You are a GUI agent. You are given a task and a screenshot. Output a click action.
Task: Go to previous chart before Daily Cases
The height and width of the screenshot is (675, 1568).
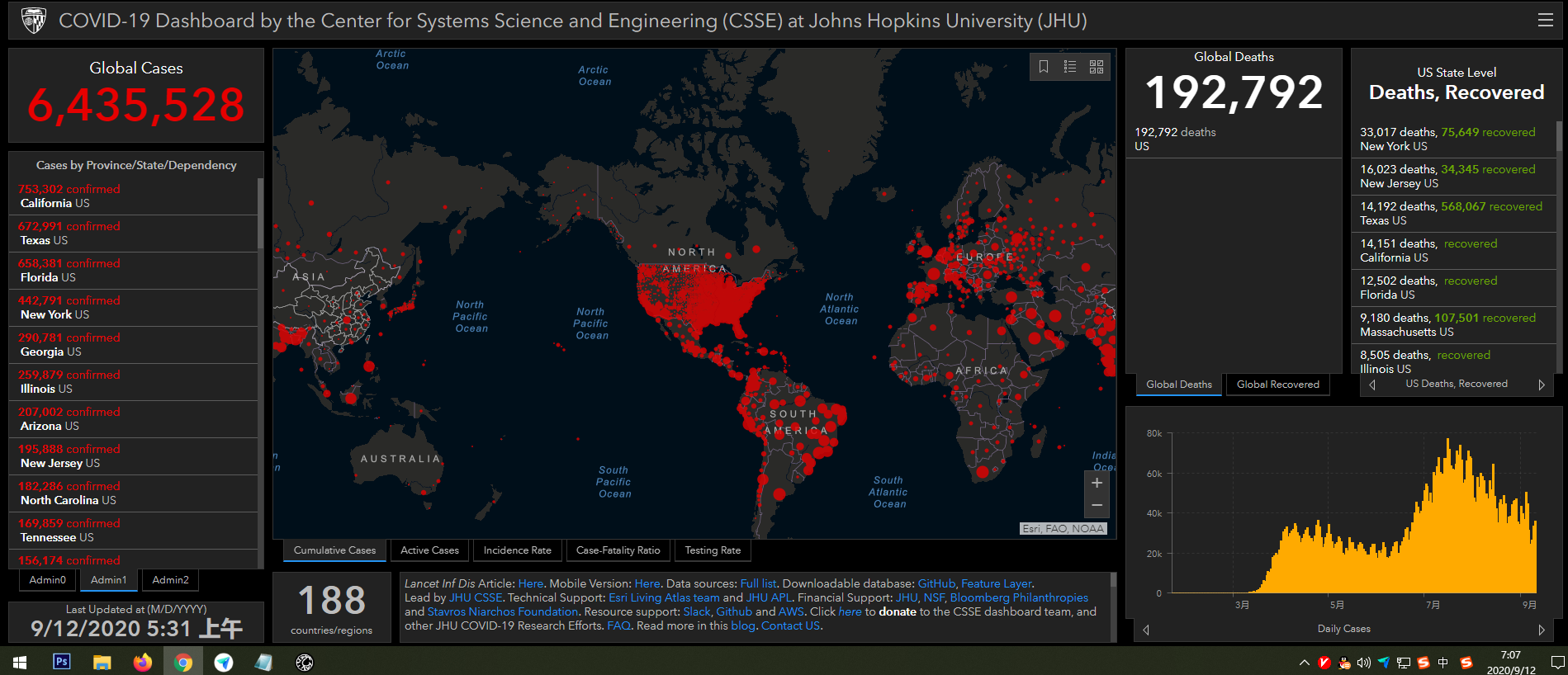[x=1145, y=630]
